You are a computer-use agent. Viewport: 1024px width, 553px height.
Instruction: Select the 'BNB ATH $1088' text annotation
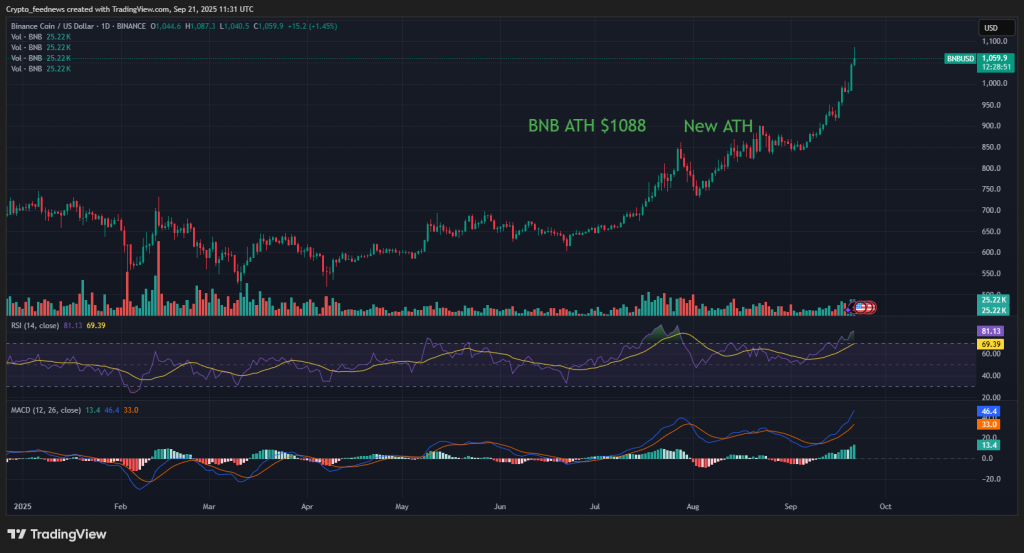[587, 126]
